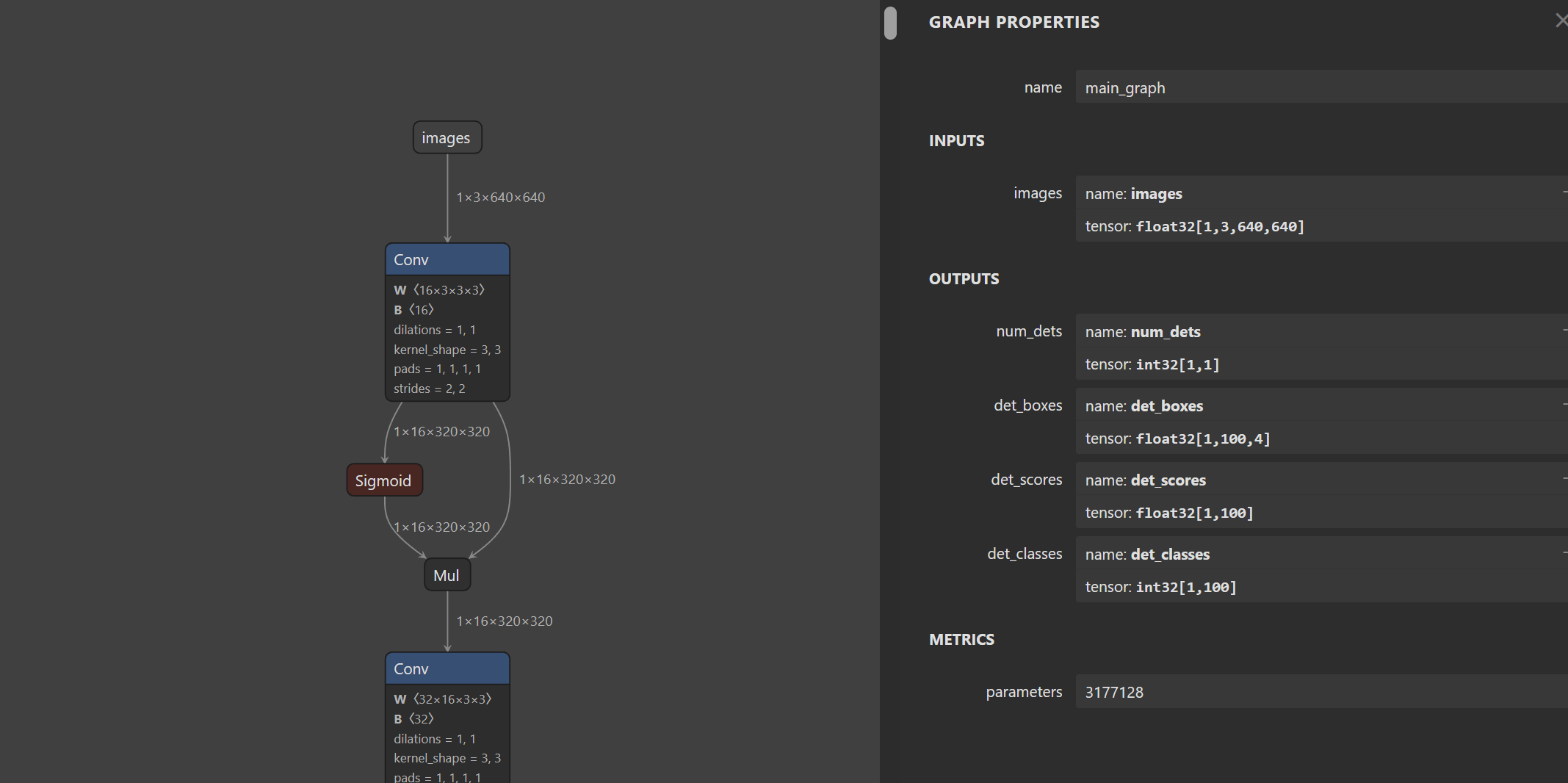Click second Conv dilations = 1, 1 attribute

[x=435, y=739]
